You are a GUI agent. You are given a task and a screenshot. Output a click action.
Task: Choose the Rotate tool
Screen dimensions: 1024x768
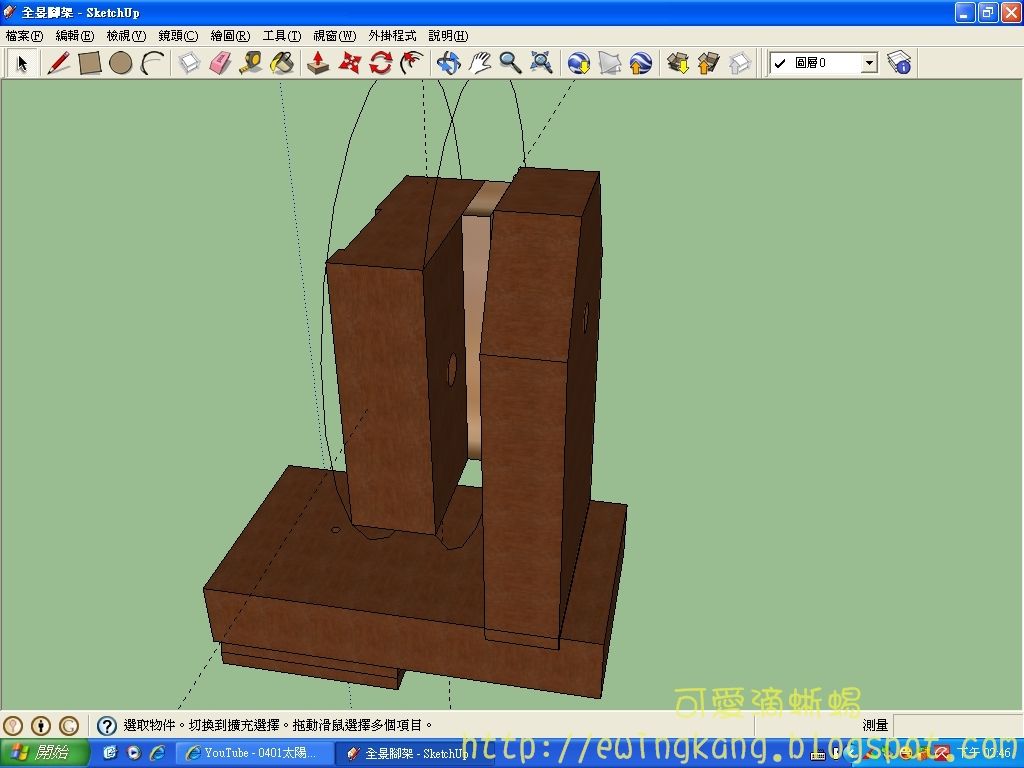[x=380, y=63]
